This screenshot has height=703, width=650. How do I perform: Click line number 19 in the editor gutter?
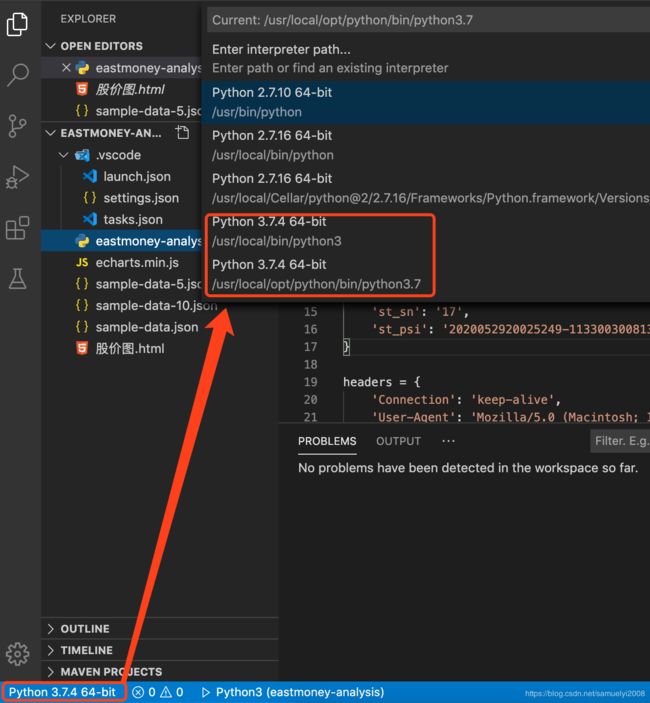310,382
